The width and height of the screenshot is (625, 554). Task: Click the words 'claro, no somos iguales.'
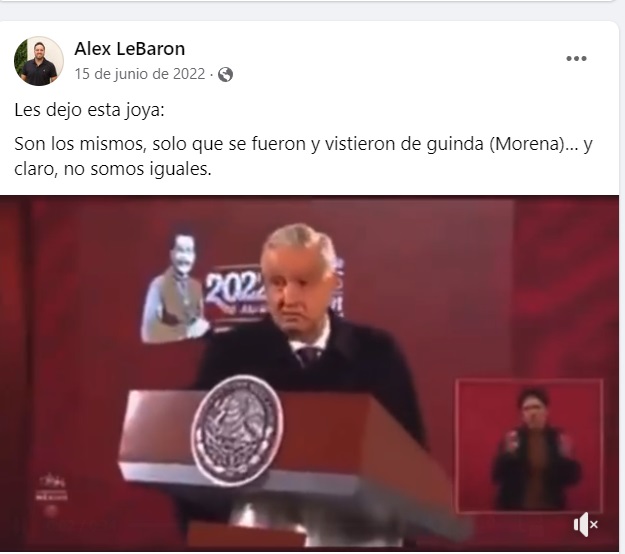coord(112,169)
